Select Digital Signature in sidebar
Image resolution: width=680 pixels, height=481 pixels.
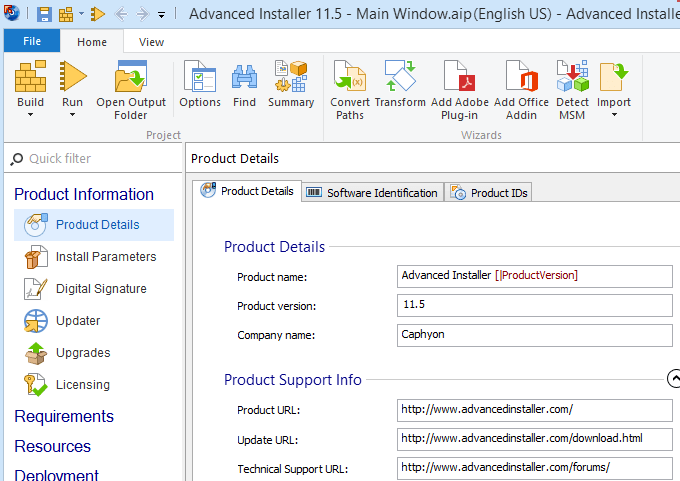point(100,289)
